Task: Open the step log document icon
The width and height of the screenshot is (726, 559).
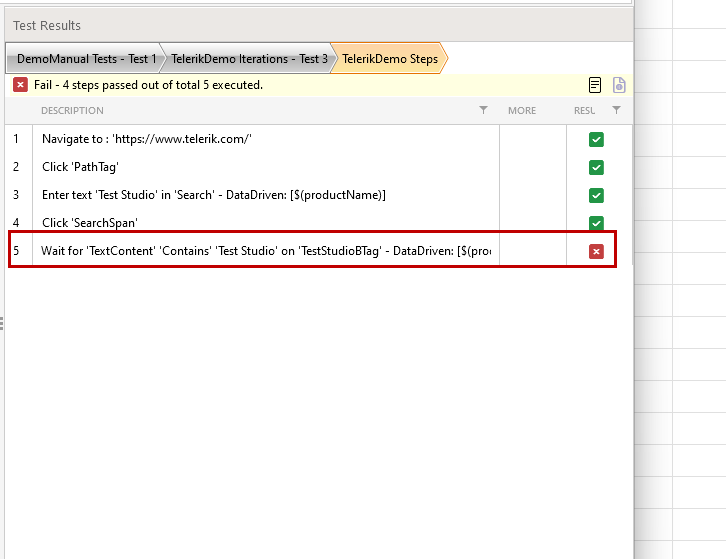Action: pos(595,85)
